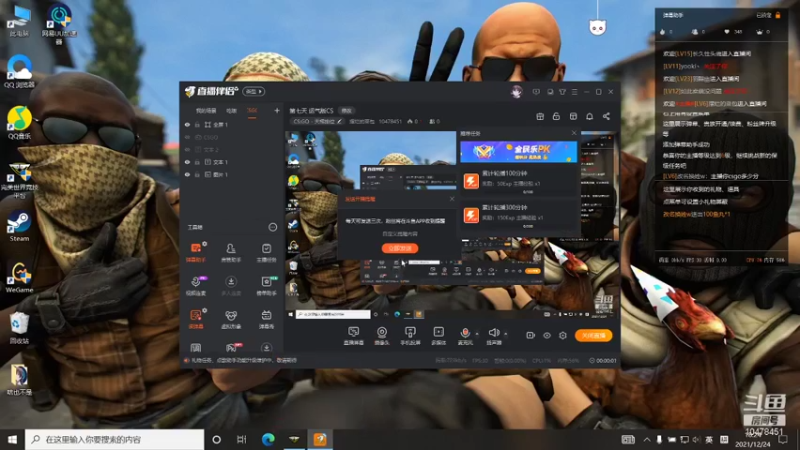Click the modify button next to stream title
The height and width of the screenshot is (450, 800).
coord(346,111)
